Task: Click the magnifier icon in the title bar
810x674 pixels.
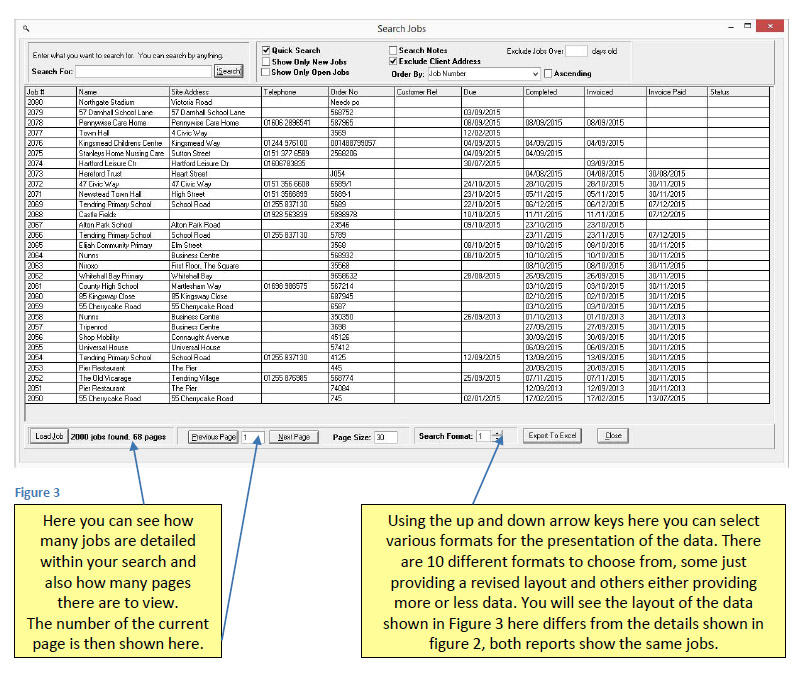Action: (26, 29)
